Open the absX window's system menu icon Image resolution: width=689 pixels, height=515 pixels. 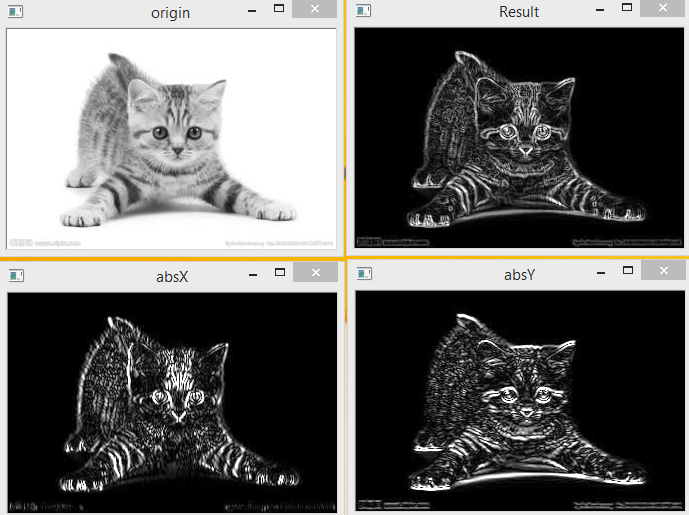click(x=15, y=274)
